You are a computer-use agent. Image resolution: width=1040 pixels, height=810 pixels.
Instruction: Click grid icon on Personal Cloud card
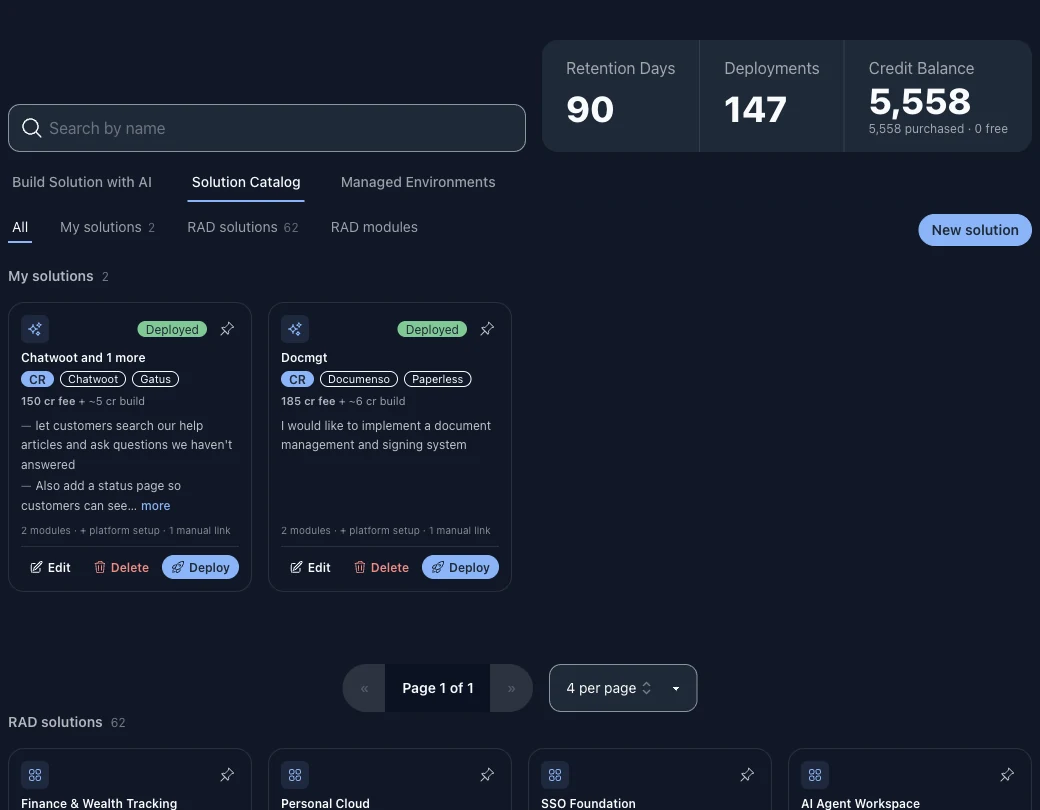(295, 774)
